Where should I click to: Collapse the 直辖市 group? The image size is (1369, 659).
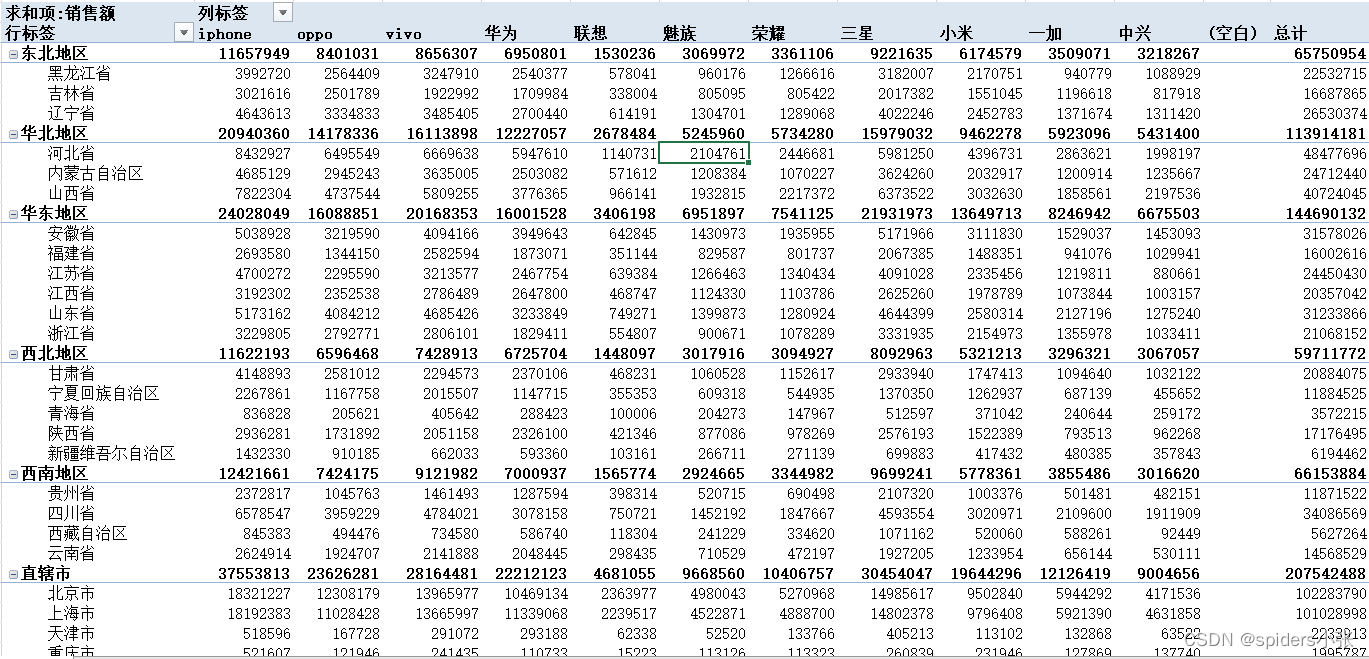point(13,573)
